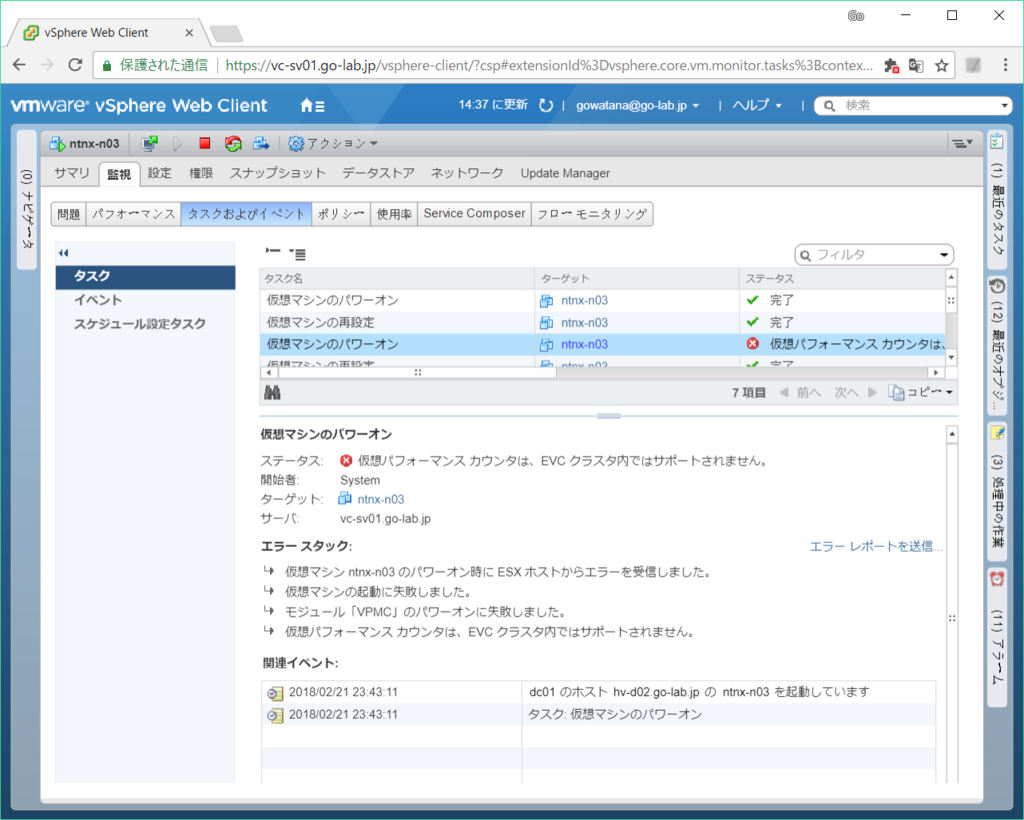Image resolution: width=1024 pixels, height=820 pixels.
Task: Click task list horizontal scroll right arrow
Action: click(x=936, y=372)
